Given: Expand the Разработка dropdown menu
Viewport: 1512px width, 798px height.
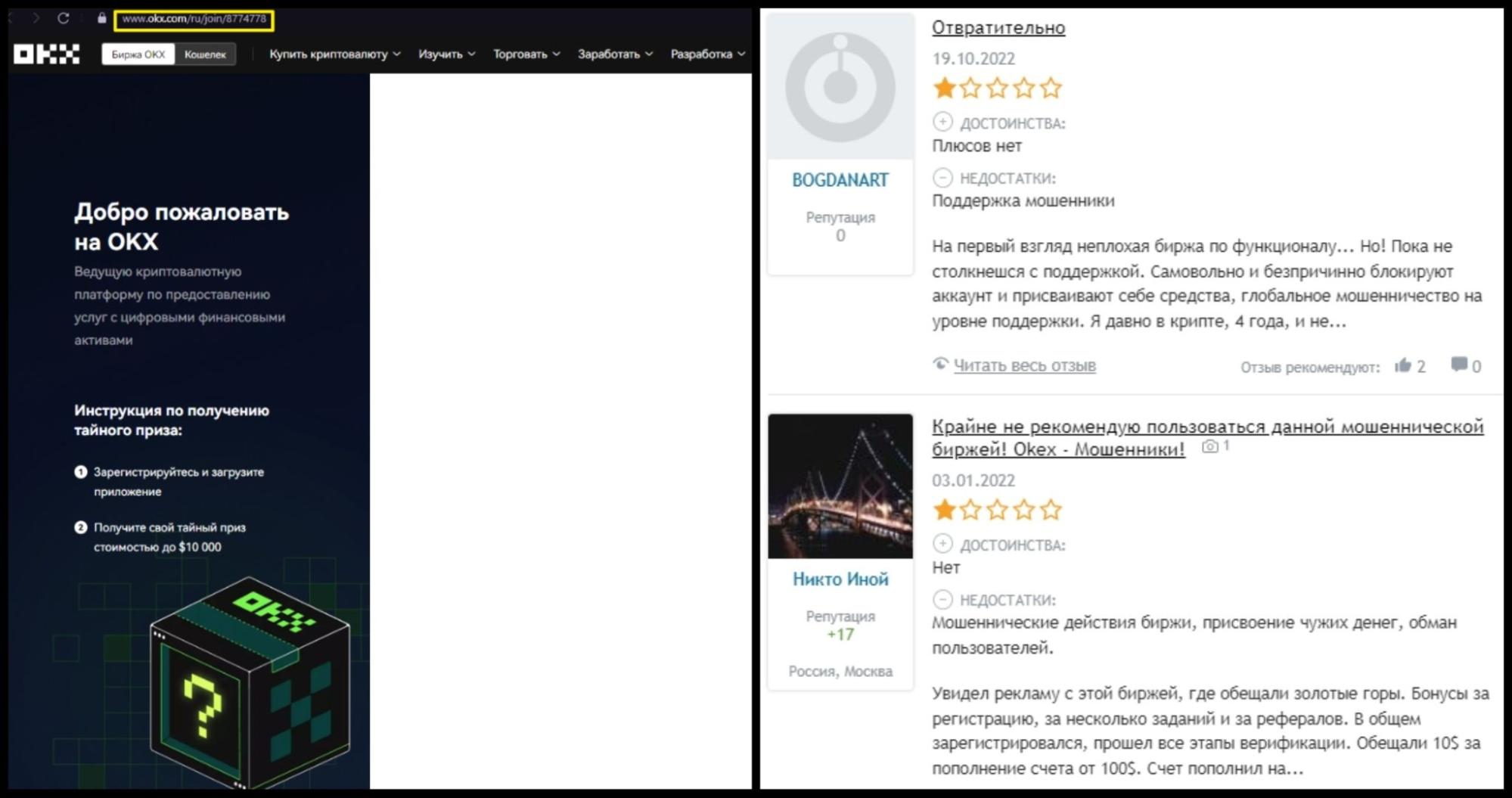Looking at the screenshot, I should coord(708,54).
